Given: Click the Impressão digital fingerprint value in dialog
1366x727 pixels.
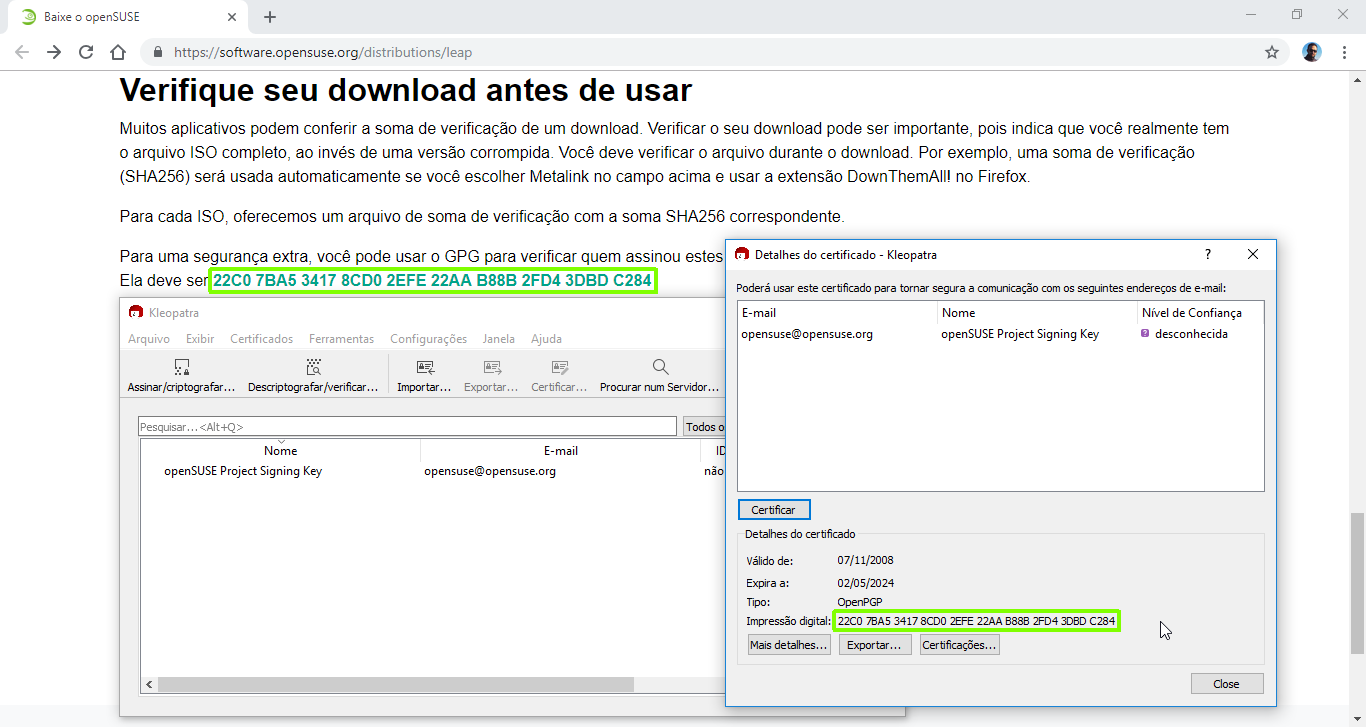Looking at the screenshot, I should point(976,621).
